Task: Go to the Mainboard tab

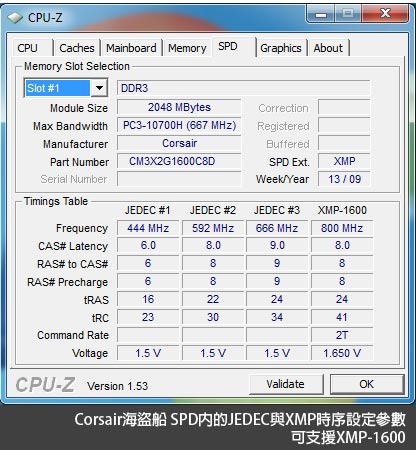Action: click(131, 48)
